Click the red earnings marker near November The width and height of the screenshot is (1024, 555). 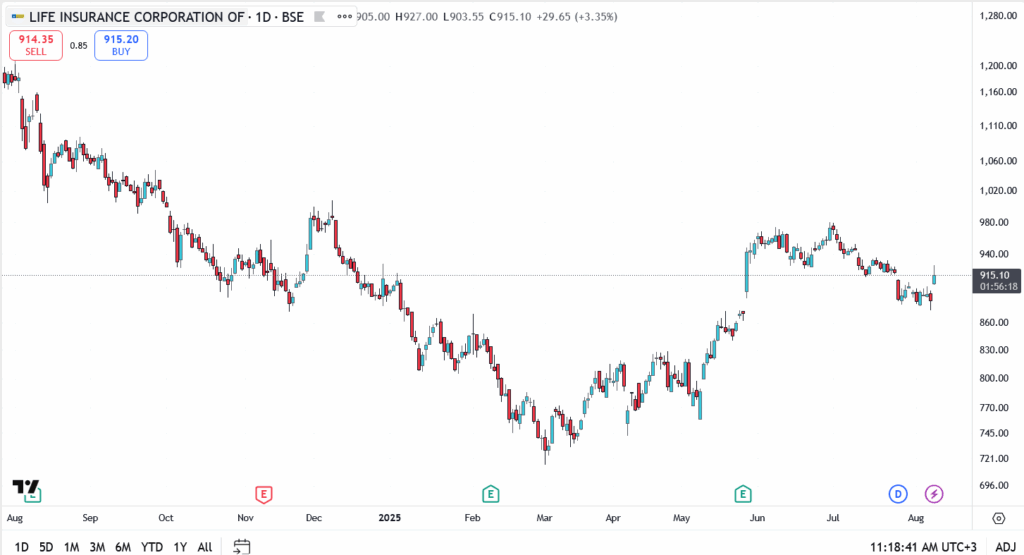click(264, 493)
